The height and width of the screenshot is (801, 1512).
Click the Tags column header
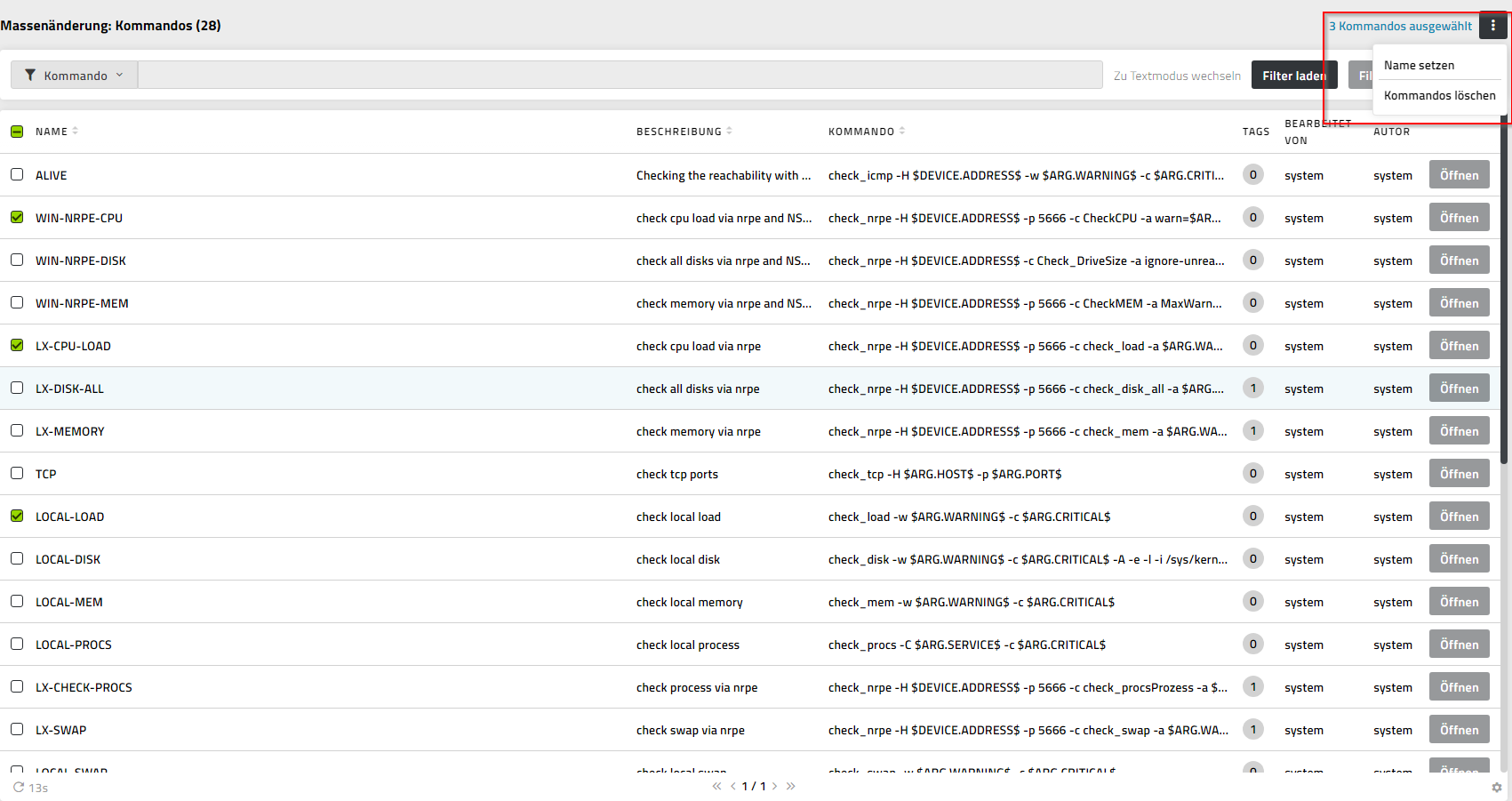coord(1256,132)
